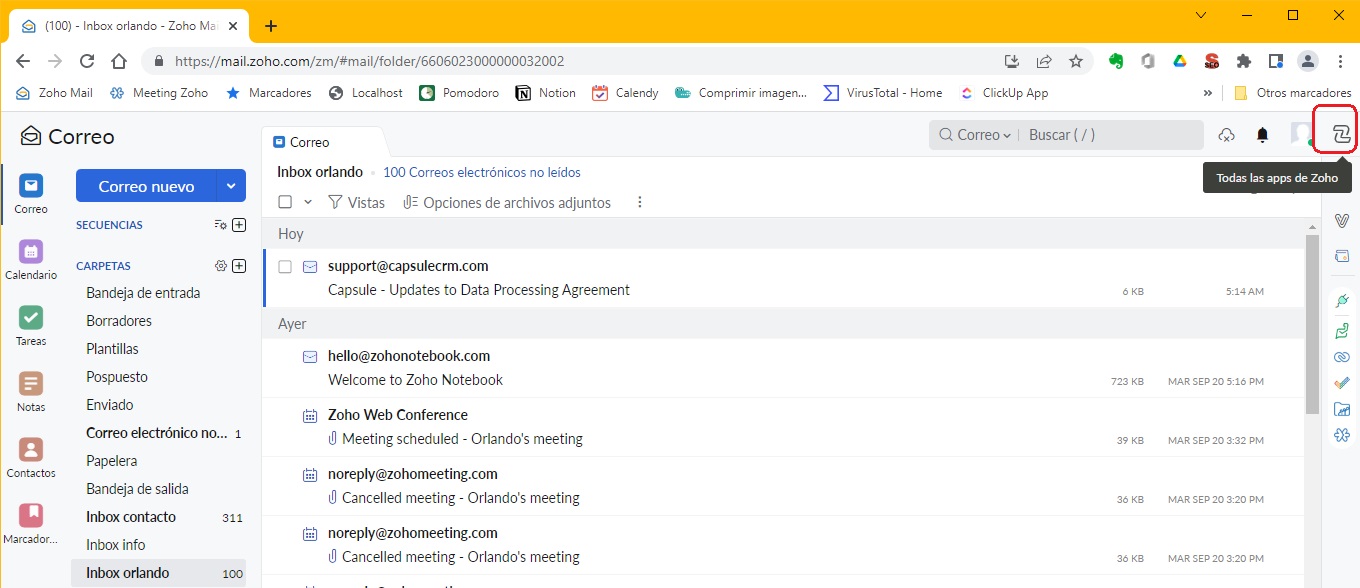This screenshot has width=1360, height=588.
Task: Open the Notas app in sidebar
Action: click(31, 392)
